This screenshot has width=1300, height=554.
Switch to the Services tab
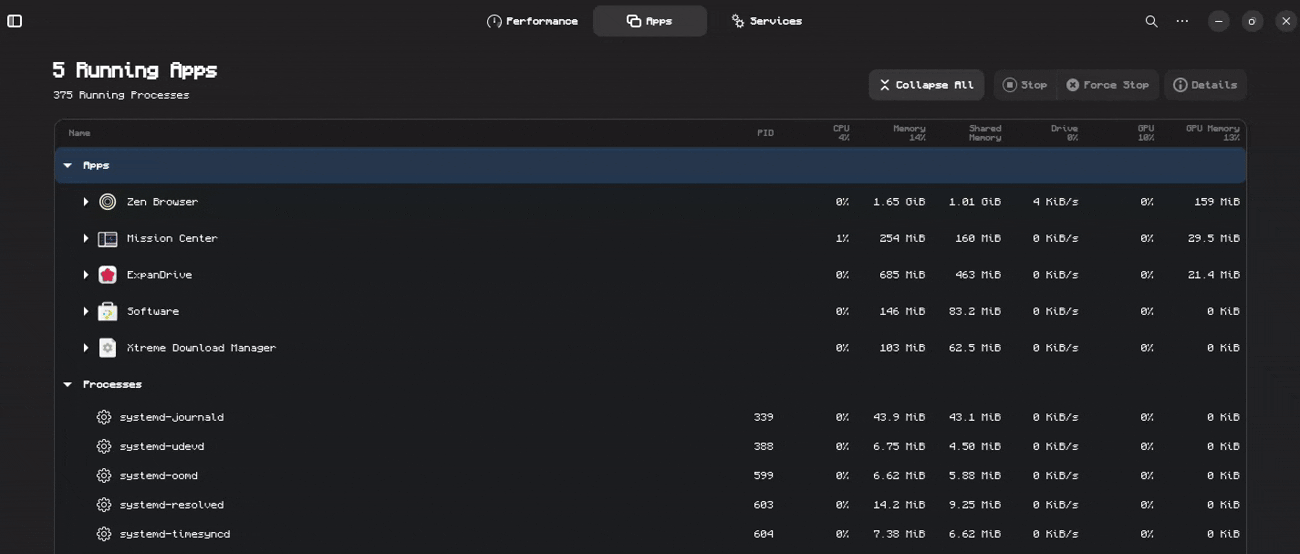(766, 21)
